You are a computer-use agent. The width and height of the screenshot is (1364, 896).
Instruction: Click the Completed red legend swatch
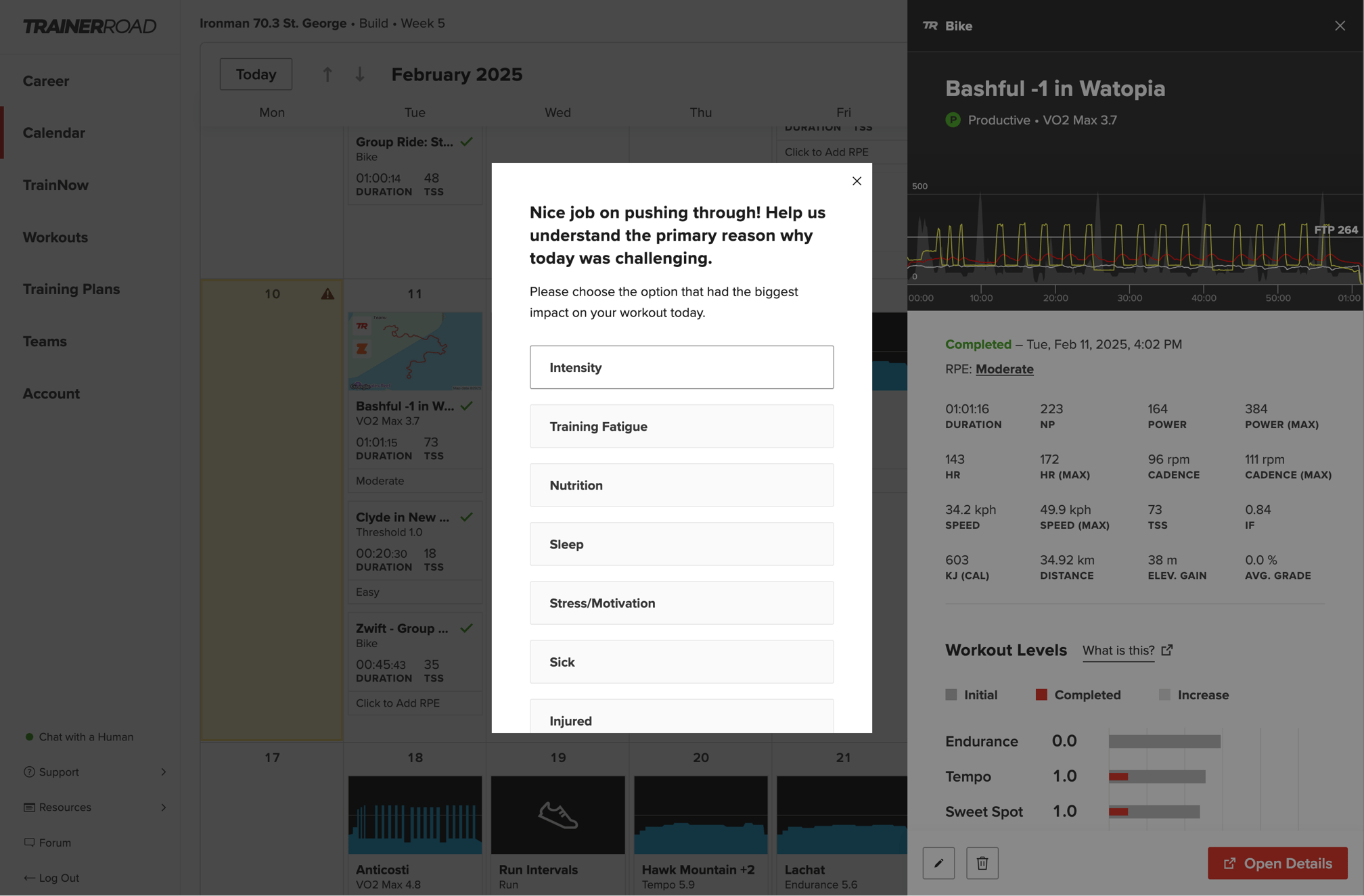coord(1041,694)
